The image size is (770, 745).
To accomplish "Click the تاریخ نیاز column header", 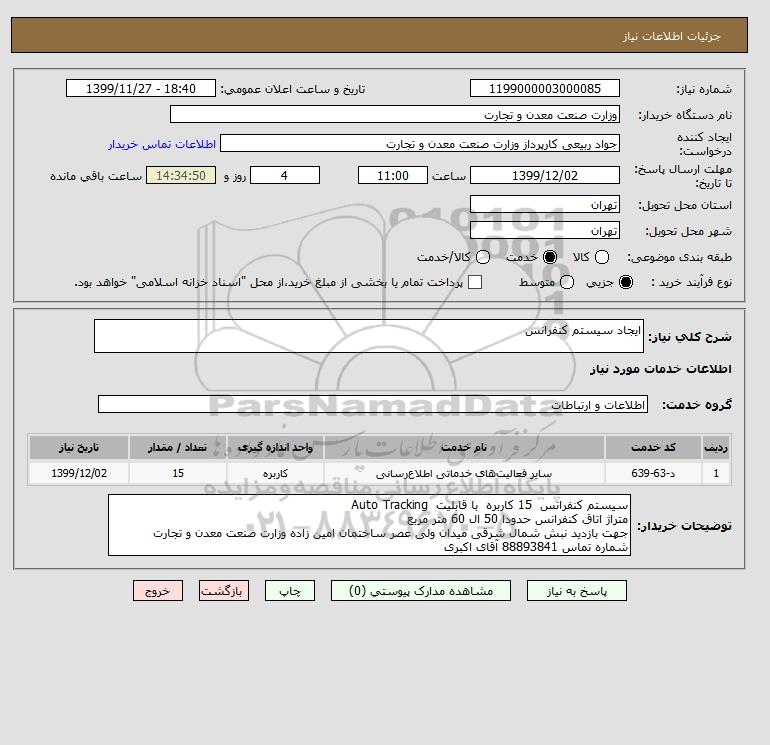I will click(79, 447).
